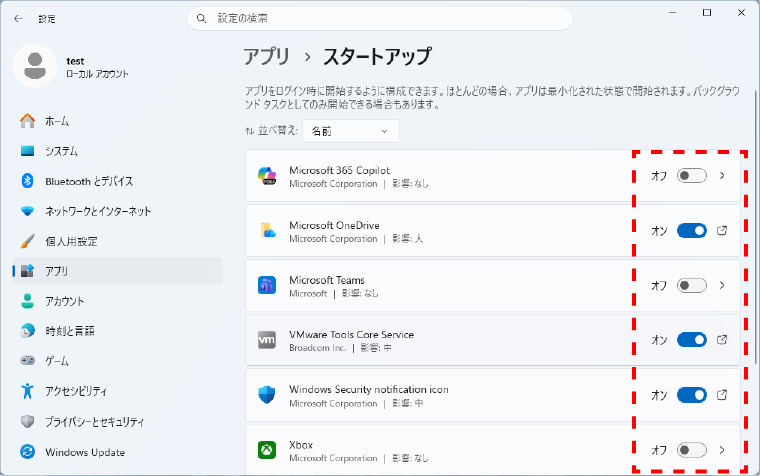
Task: Click test local account name
Action: [x=75, y=61]
